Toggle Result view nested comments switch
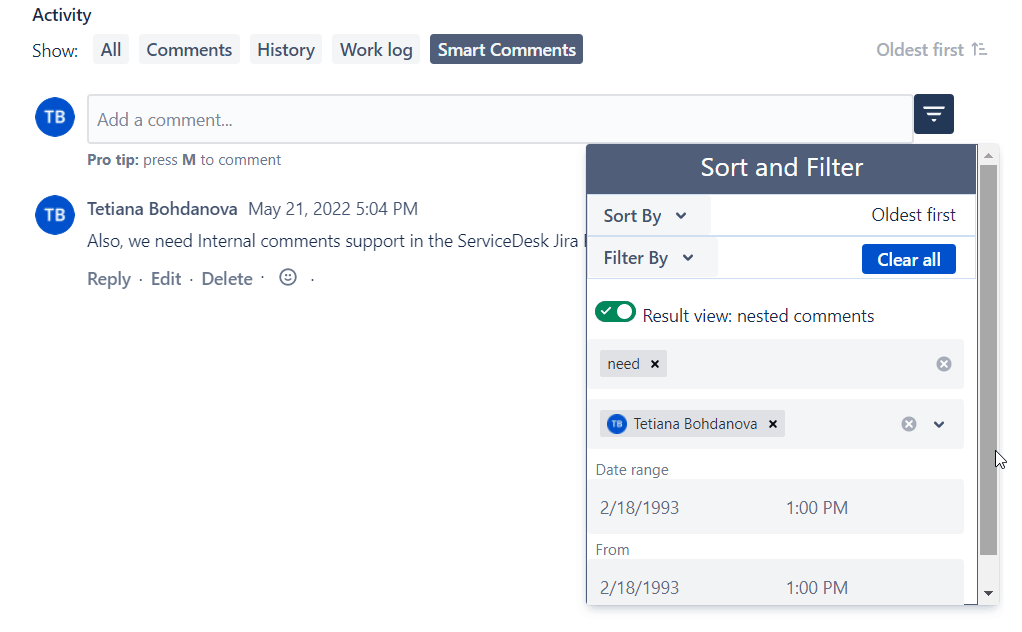1022x632 pixels. pos(615,312)
